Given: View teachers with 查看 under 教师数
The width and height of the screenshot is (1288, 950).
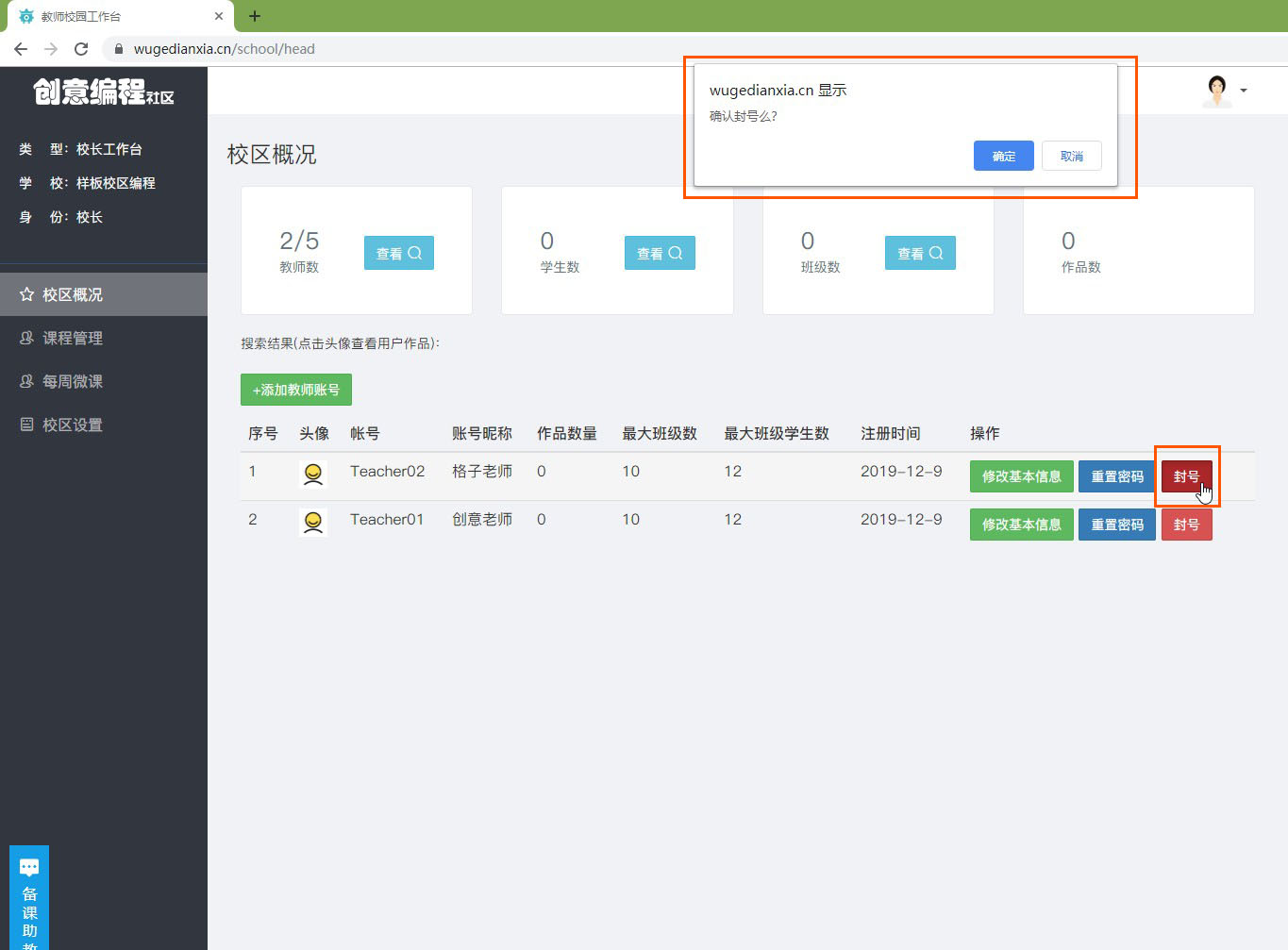Looking at the screenshot, I should [399, 253].
